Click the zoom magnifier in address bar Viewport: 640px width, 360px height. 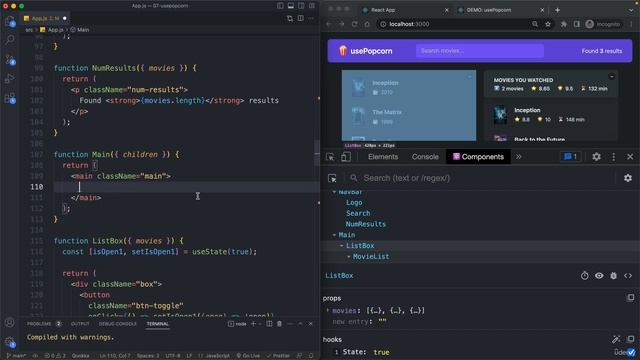click(x=535, y=24)
